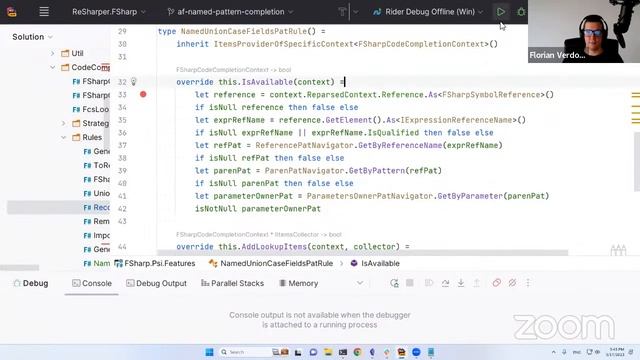The height and width of the screenshot is (360, 640).
Task: Switch to the Memory tab
Action: coord(298,283)
